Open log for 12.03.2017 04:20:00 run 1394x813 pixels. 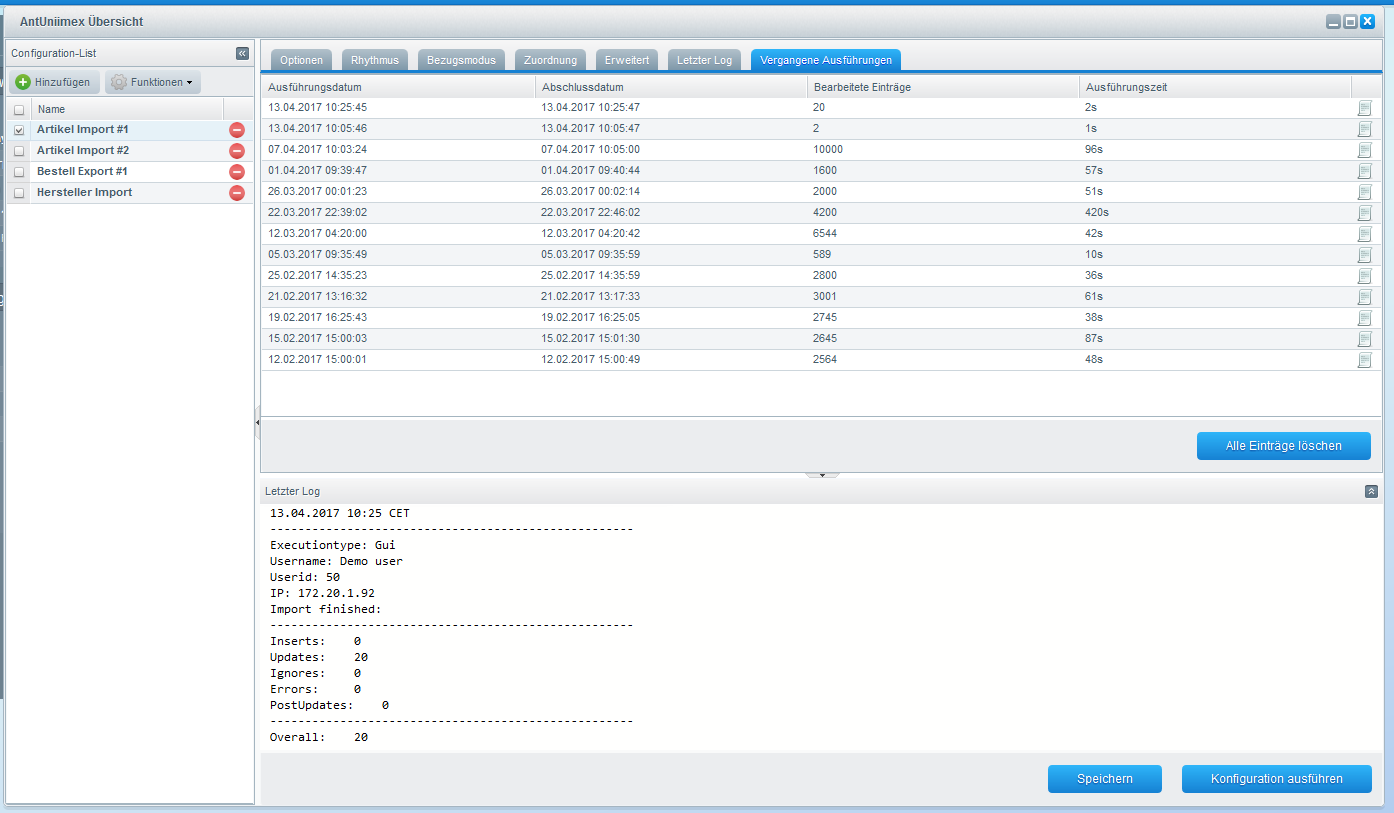coord(1364,234)
